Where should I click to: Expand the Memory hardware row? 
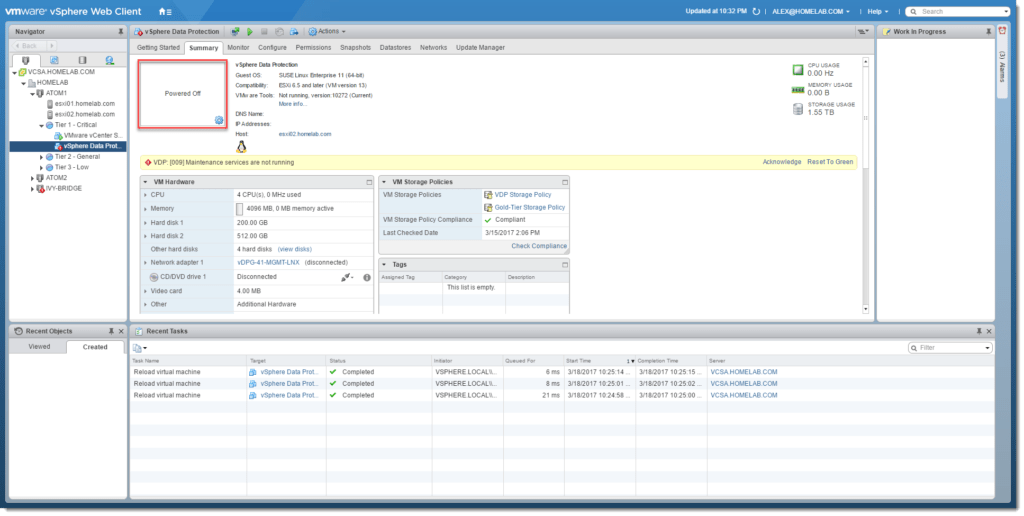[146, 209]
